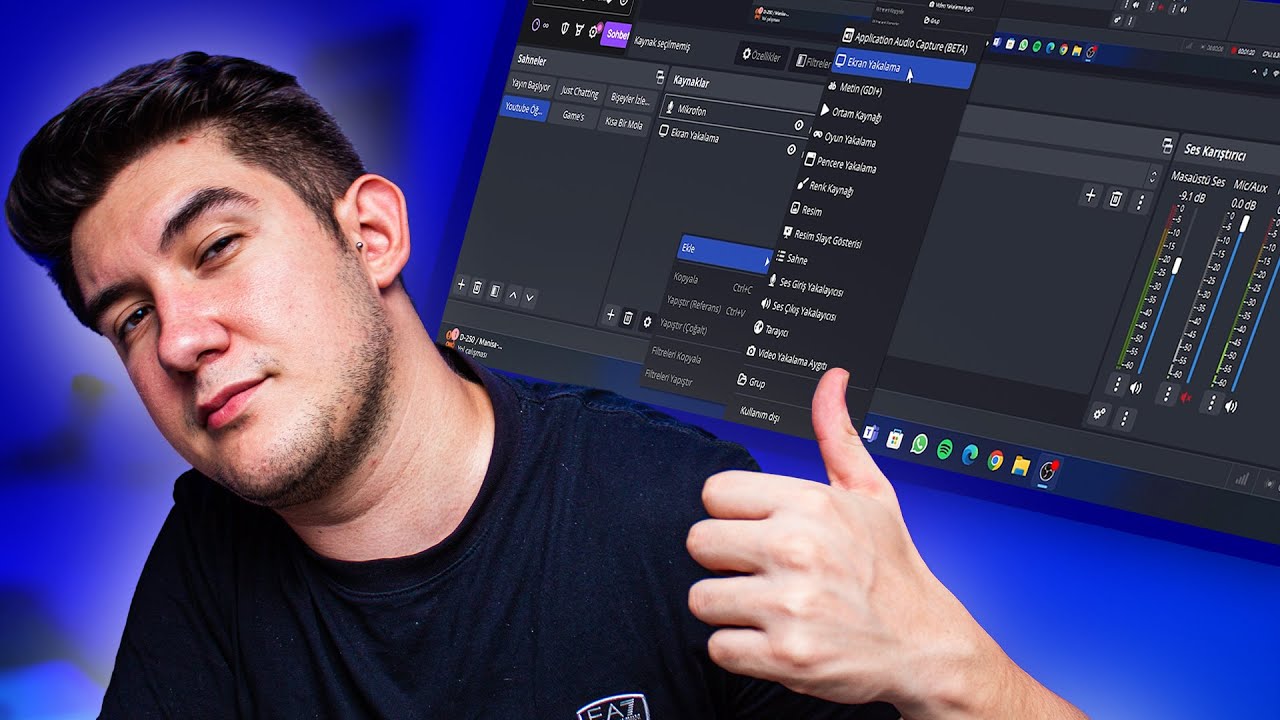Open three-dot menu beside middle panel trash
1280x720 pixels.
pyautogui.click(x=1140, y=202)
